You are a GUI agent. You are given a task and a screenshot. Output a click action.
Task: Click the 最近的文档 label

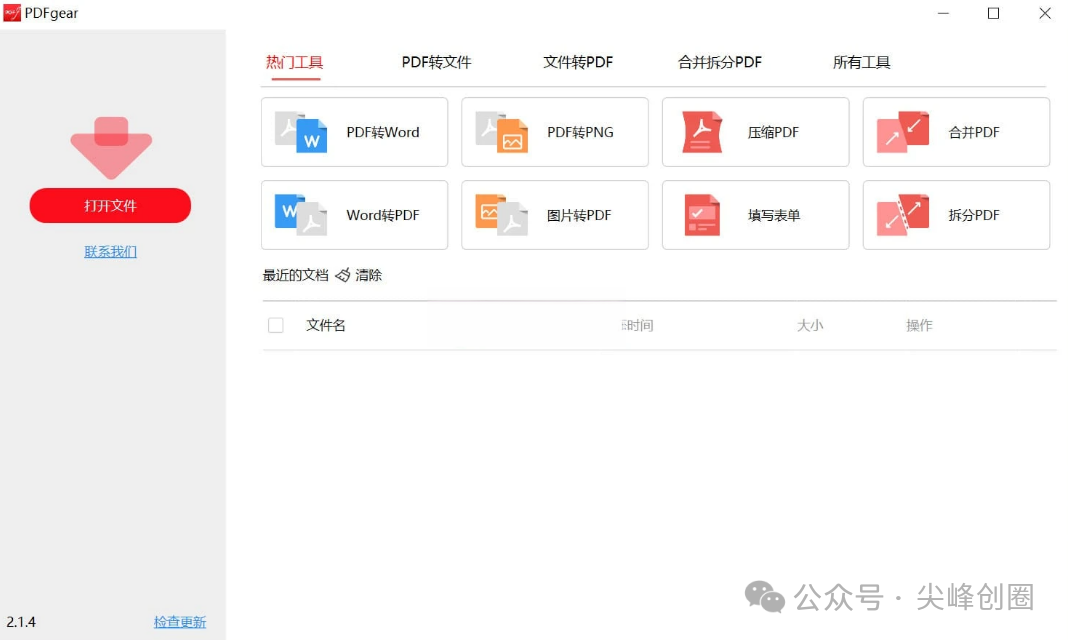point(296,275)
